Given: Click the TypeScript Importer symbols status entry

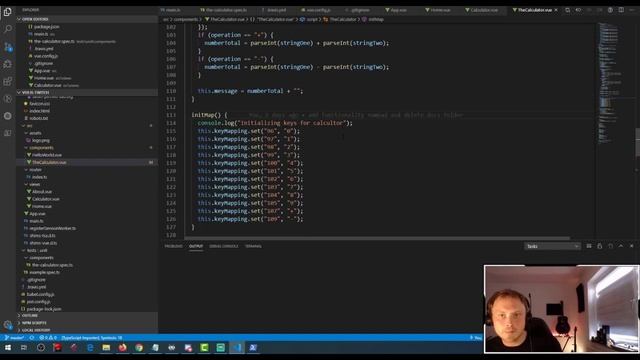Looking at the screenshot, I should point(92,338).
